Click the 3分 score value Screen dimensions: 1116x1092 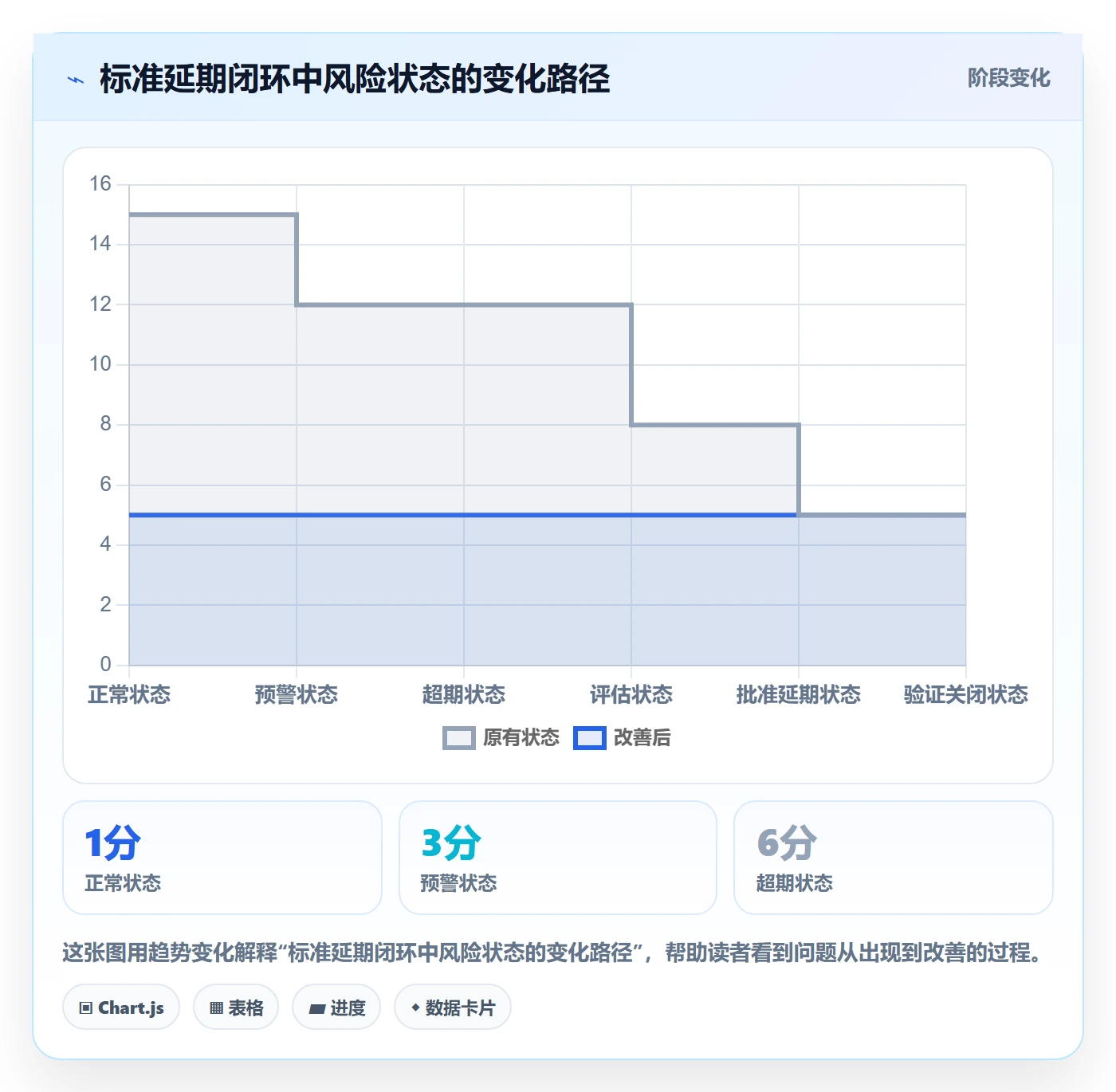coord(451,843)
